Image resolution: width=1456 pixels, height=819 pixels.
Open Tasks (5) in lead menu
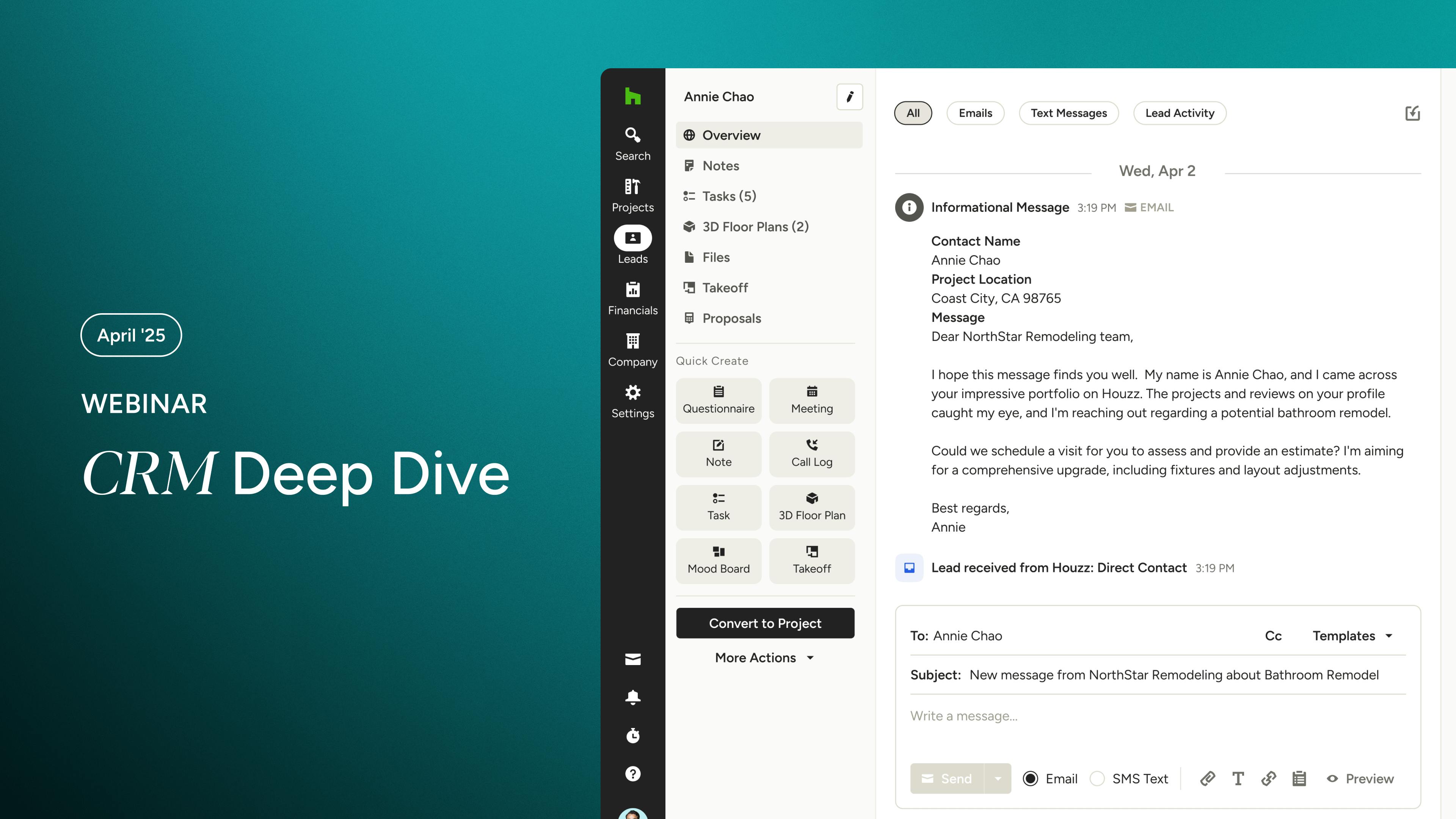769,196
